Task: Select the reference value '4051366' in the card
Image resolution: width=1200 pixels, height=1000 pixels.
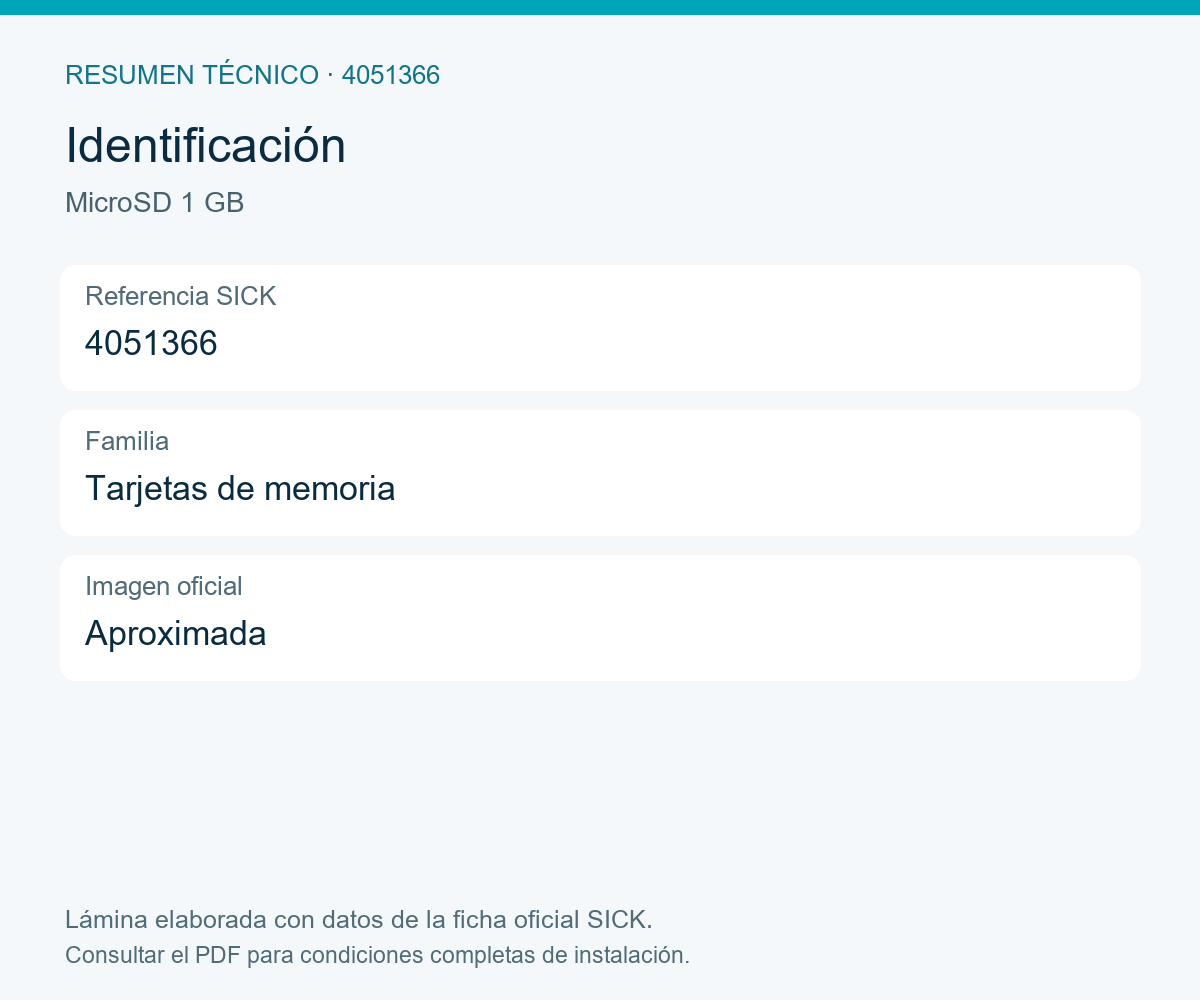Action: coord(151,343)
